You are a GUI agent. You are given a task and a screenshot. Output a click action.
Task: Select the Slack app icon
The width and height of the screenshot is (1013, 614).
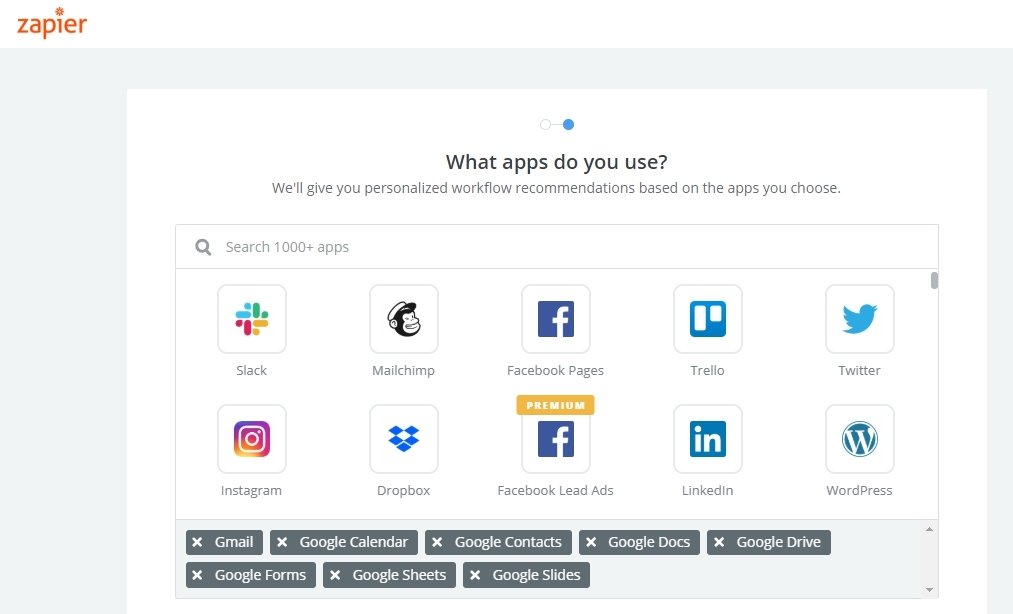click(x=252, y=319)
